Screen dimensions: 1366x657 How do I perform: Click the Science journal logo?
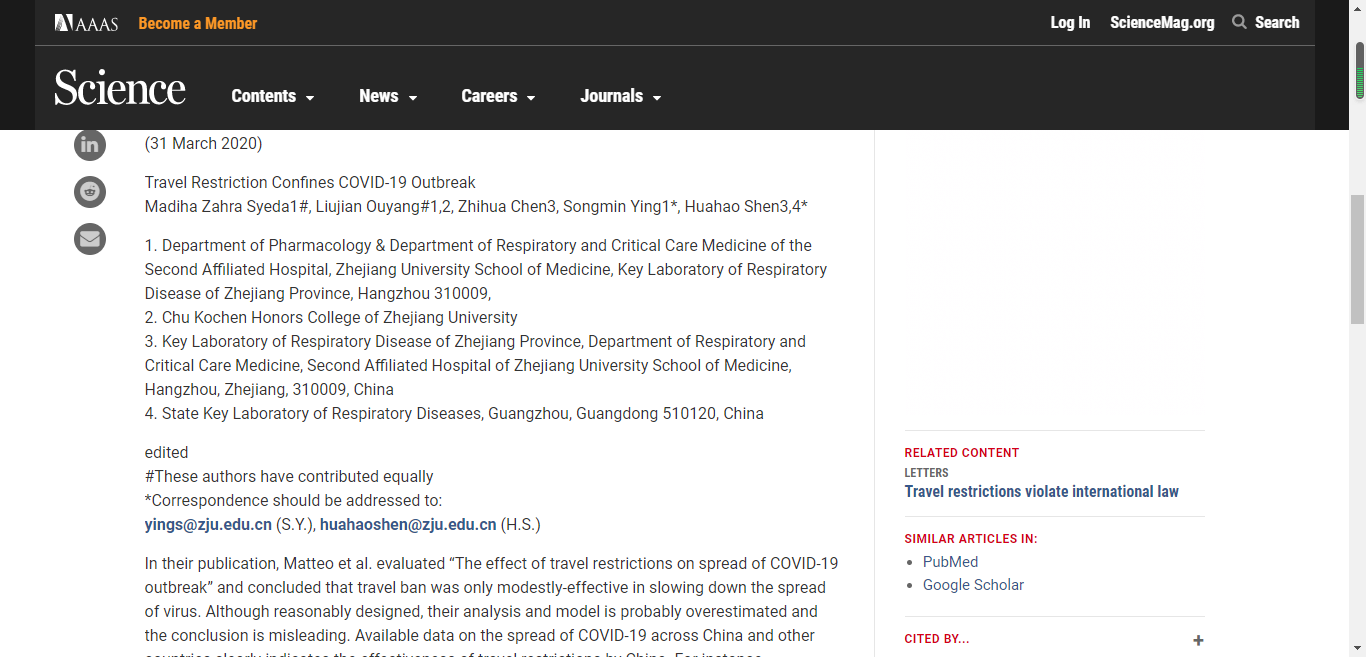[120, 89]
